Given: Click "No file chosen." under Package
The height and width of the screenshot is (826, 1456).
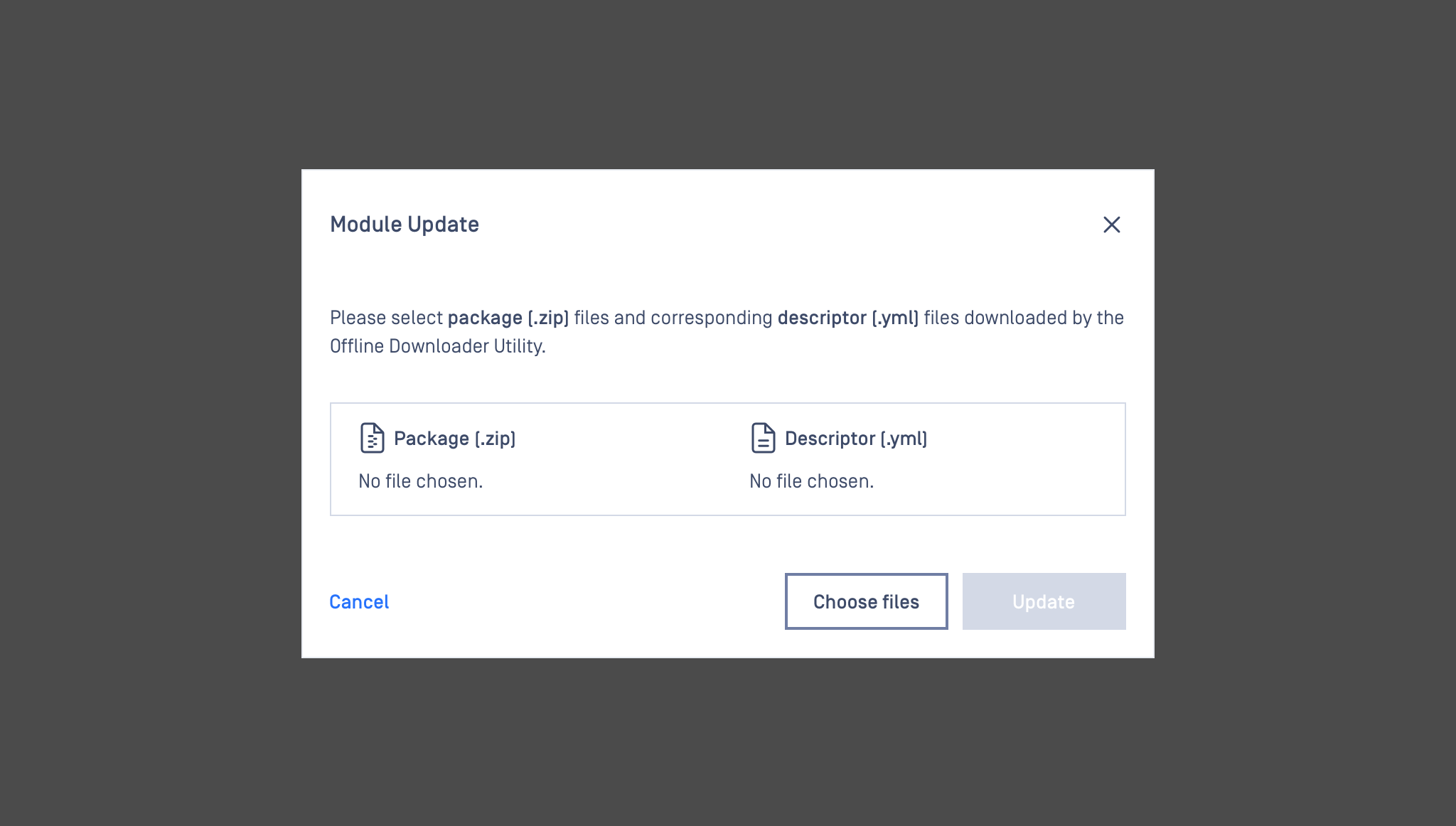Looking at the screenshot, I should click(420, 481).
